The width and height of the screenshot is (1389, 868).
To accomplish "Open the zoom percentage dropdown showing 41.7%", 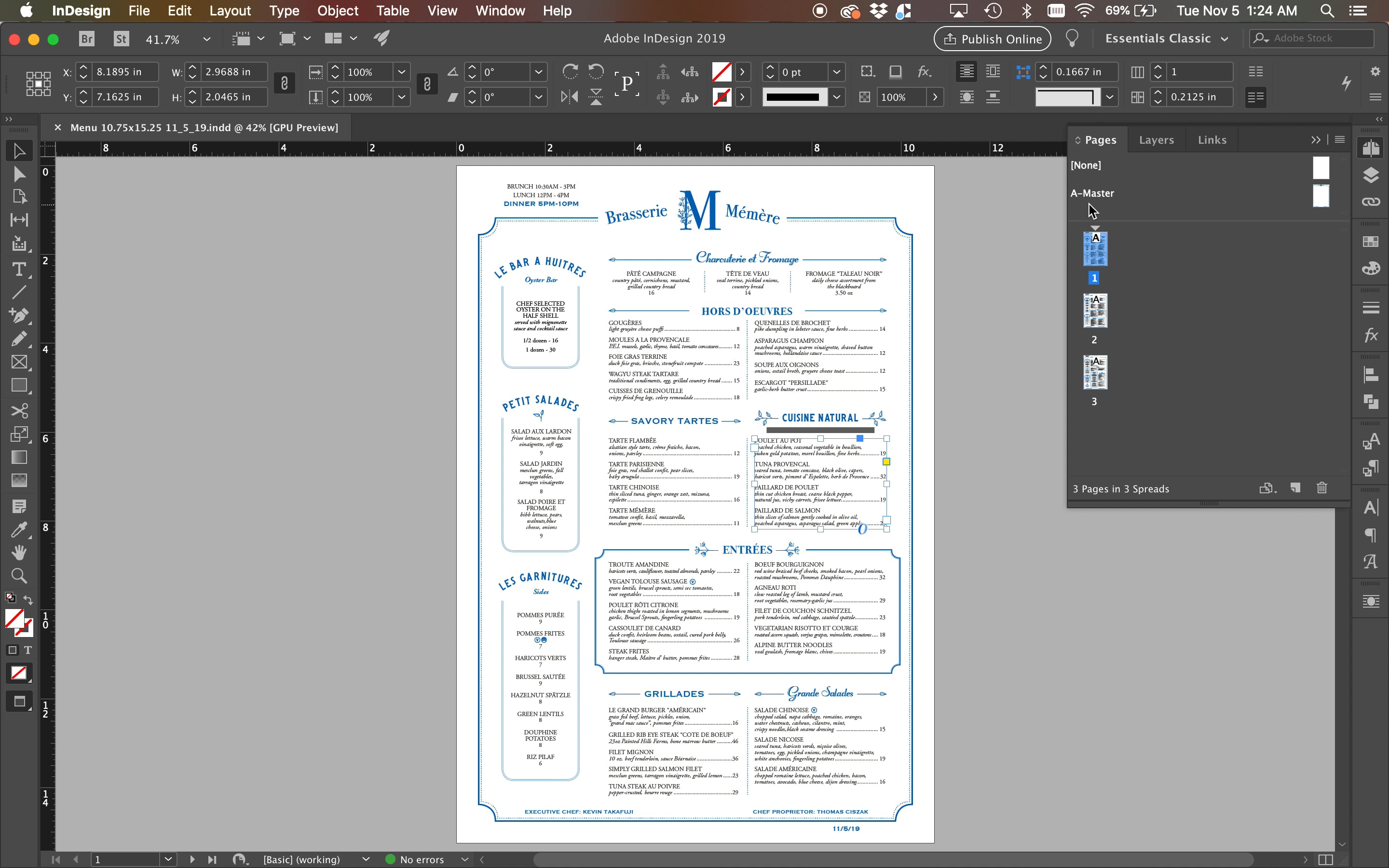I will pyautogui.click(x=206, y=39).
